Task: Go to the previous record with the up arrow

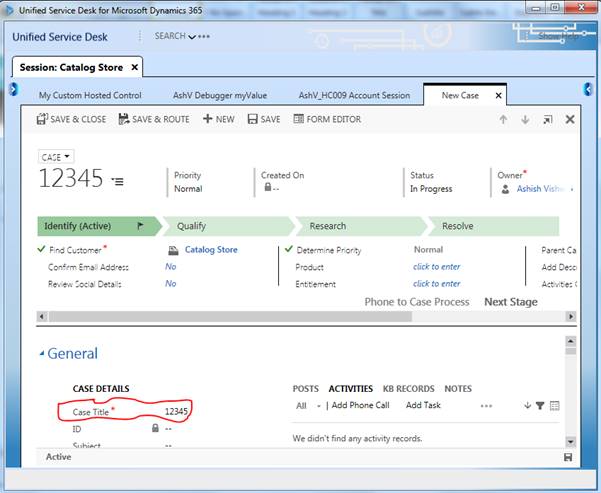Action: [x=503, y=120]
